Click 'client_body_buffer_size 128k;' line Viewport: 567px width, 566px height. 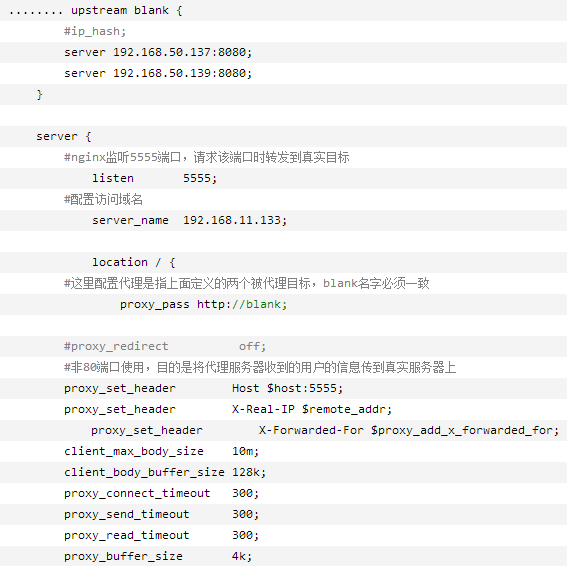165,472
